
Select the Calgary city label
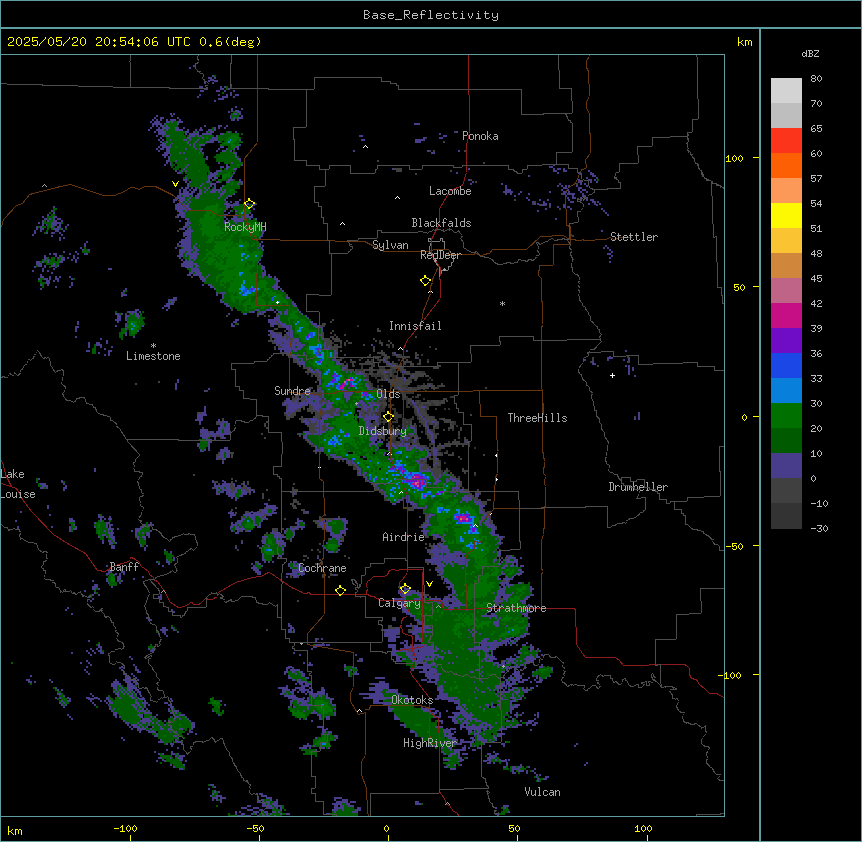coord(399,603)
